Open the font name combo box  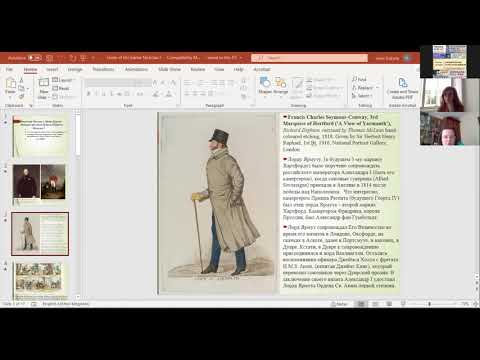(x=110, y=82)
